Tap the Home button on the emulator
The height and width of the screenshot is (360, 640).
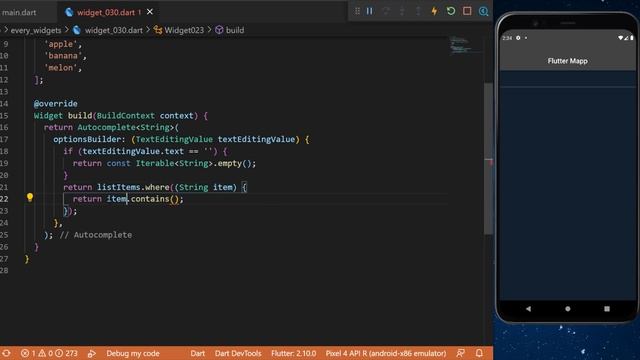coord(568,309)
